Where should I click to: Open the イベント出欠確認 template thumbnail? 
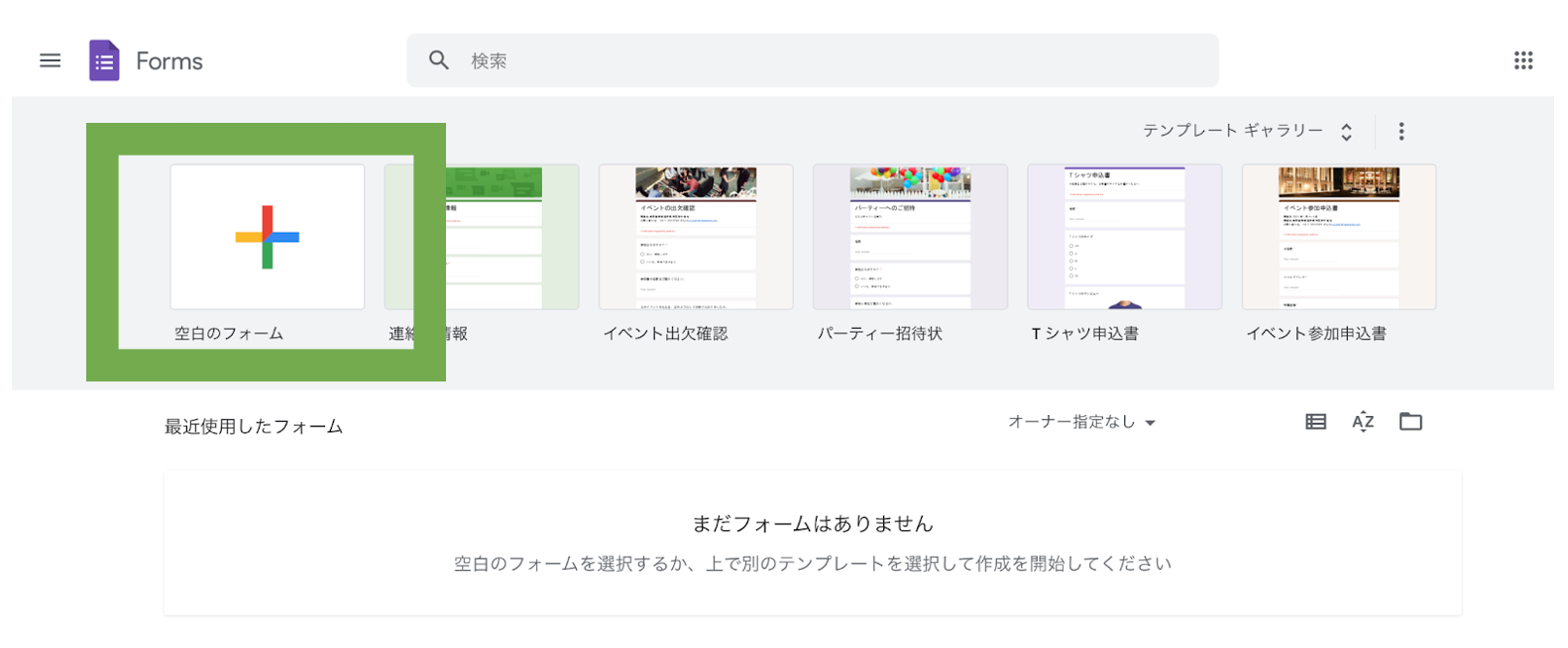[x=696, y=237]
